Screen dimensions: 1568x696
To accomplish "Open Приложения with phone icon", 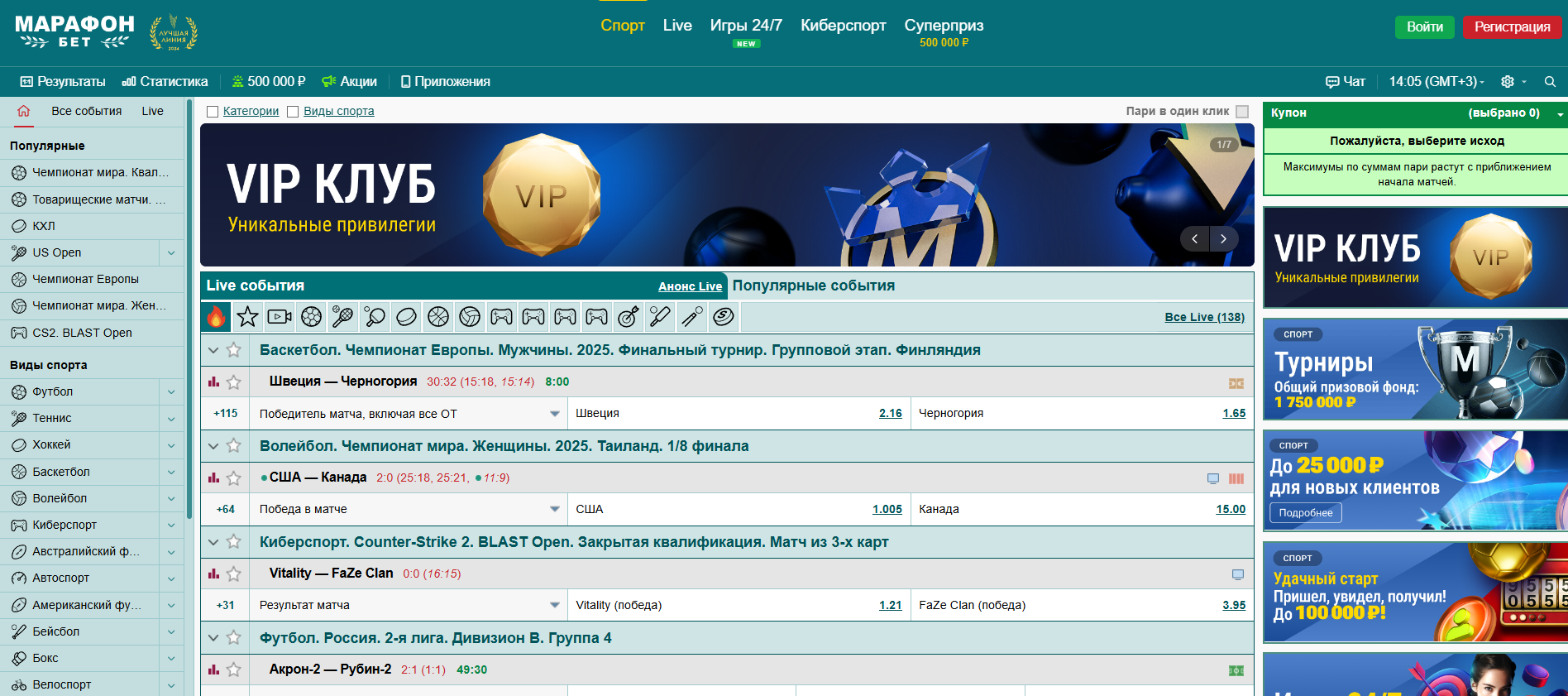I will pos(445,82).
